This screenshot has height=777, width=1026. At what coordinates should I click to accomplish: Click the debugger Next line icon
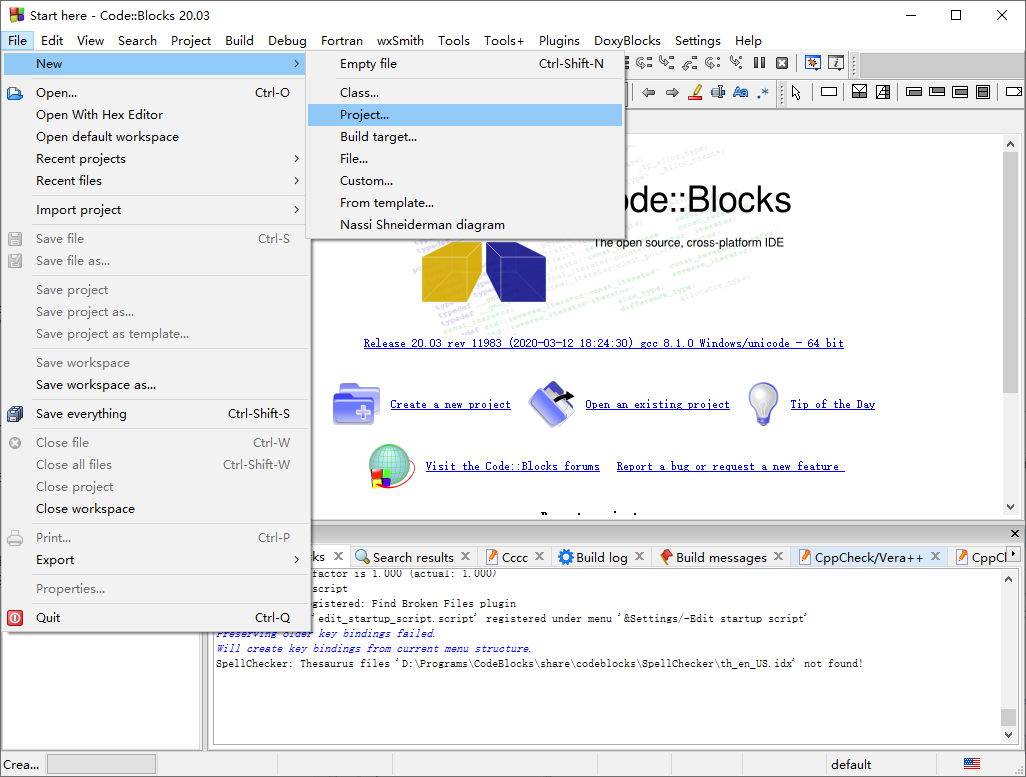point(644,63)
